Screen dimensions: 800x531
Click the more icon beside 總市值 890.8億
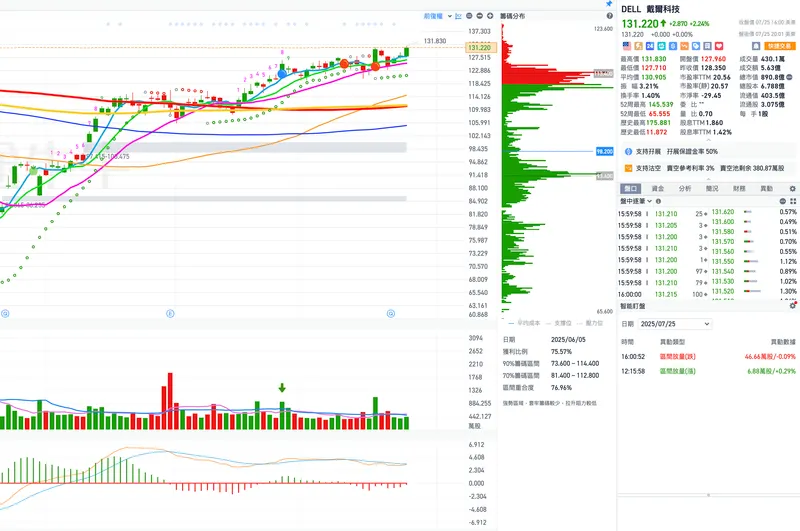[789, 77]
